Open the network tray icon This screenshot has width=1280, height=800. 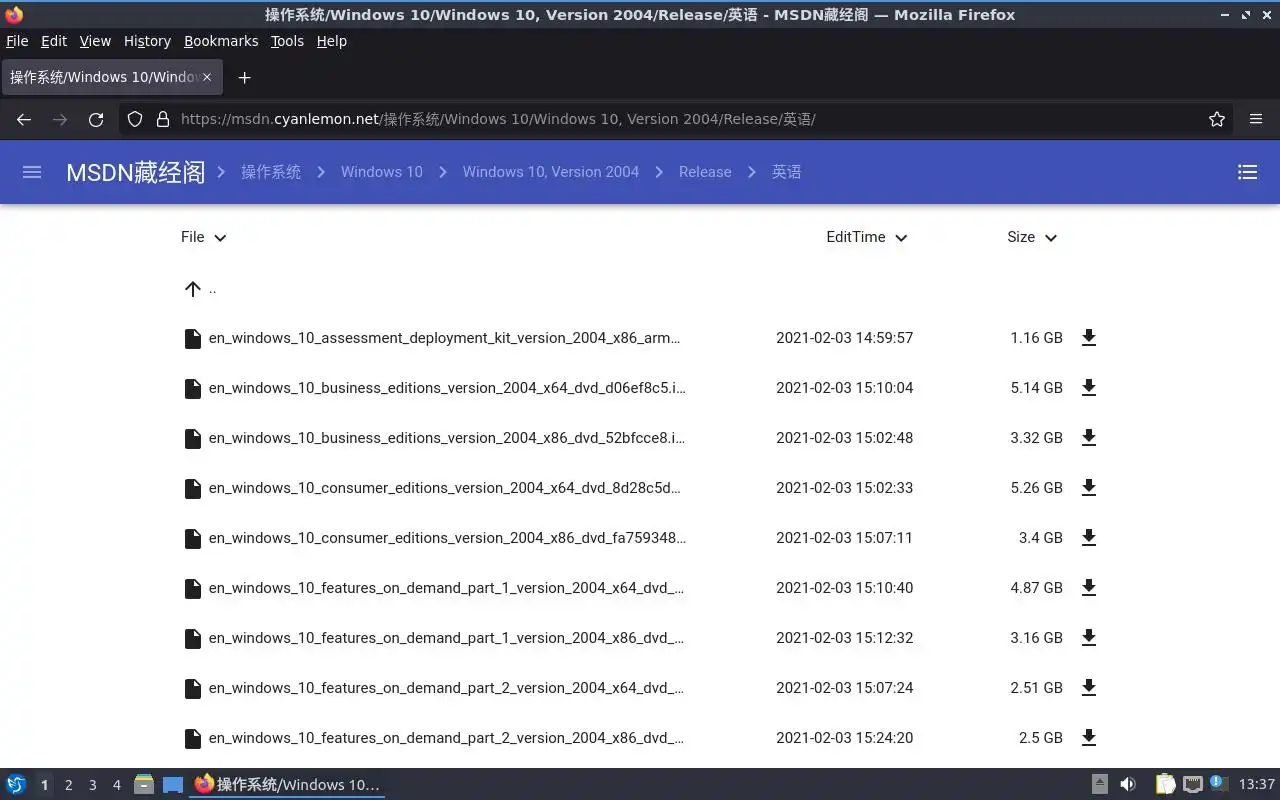(x=1192, y=785)
